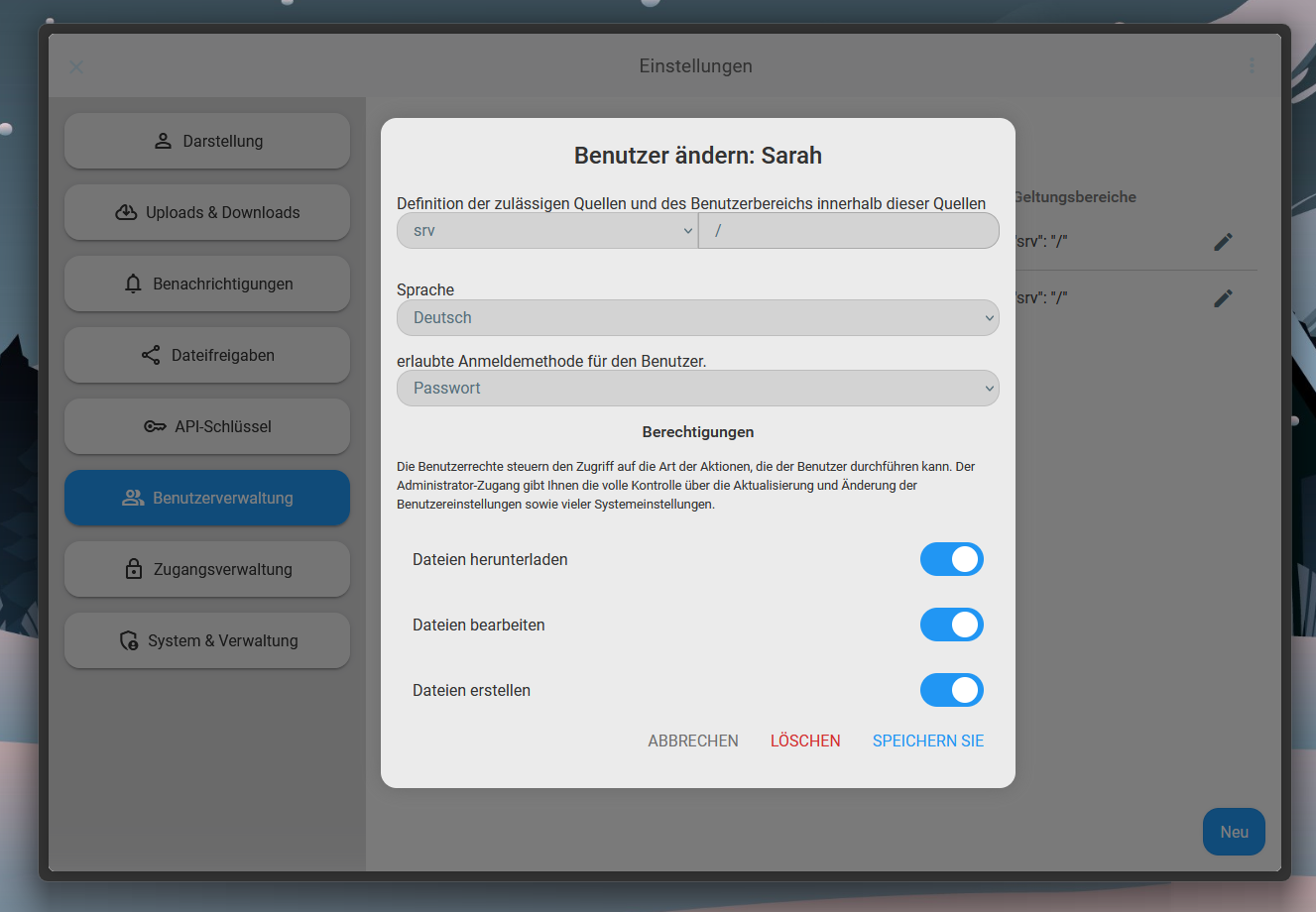
Task: Click the shield icon for System & Verwaltung
Action: click(x=129, y=640)
